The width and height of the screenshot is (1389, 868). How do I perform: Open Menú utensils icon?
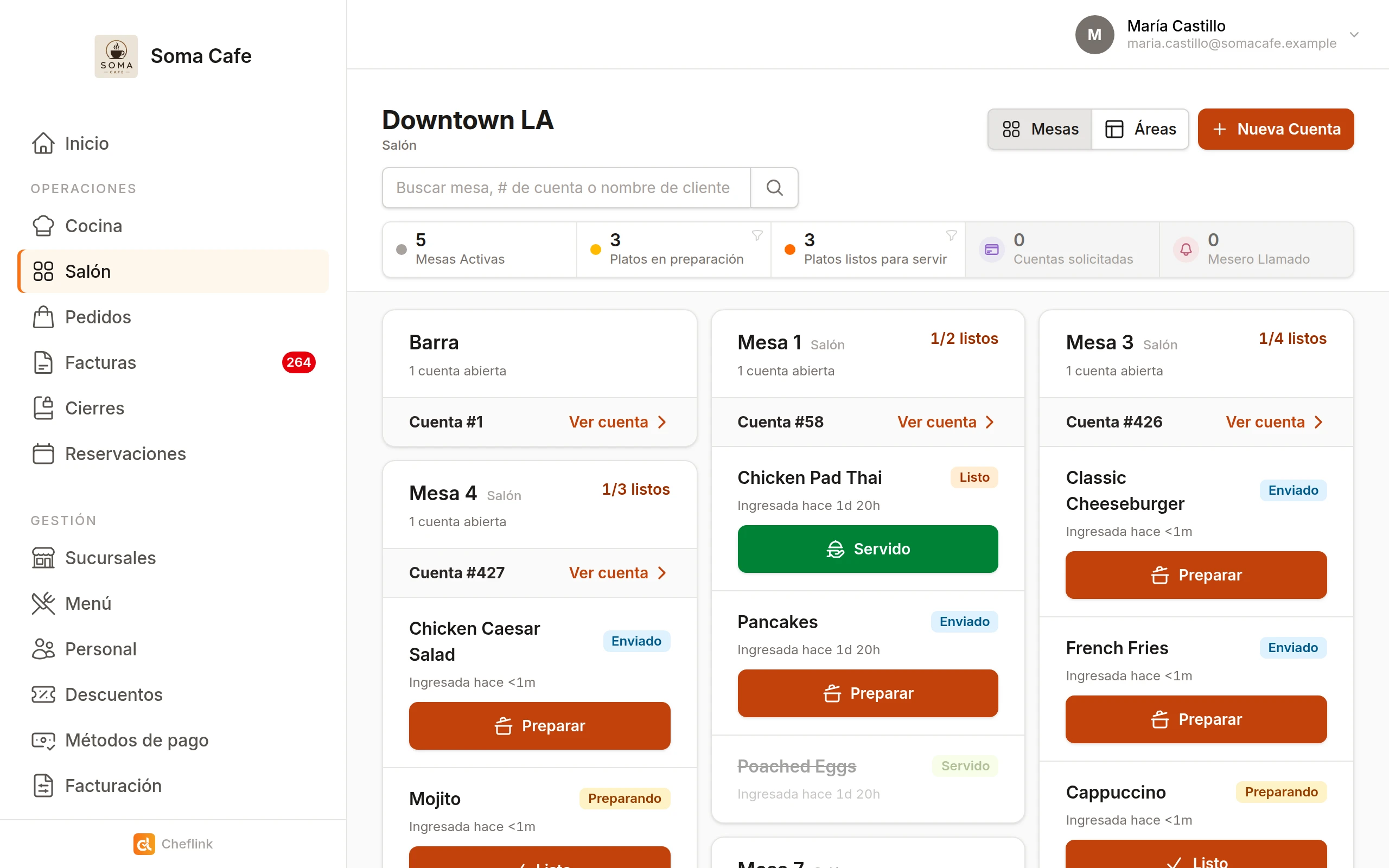pyautogui.click(x=43, y=603)
